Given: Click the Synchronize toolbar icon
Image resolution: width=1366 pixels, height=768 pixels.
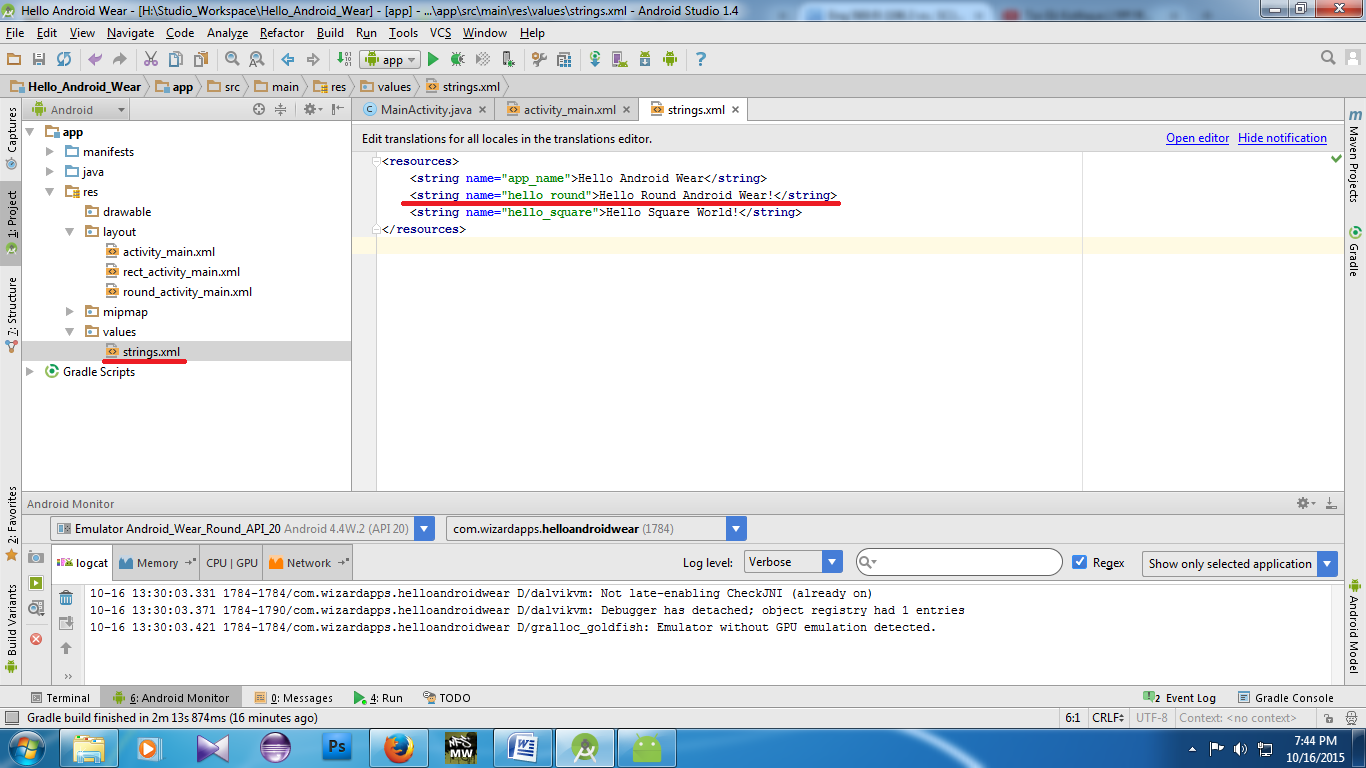Looking at the screenshot, I should (x=64, y=59).
